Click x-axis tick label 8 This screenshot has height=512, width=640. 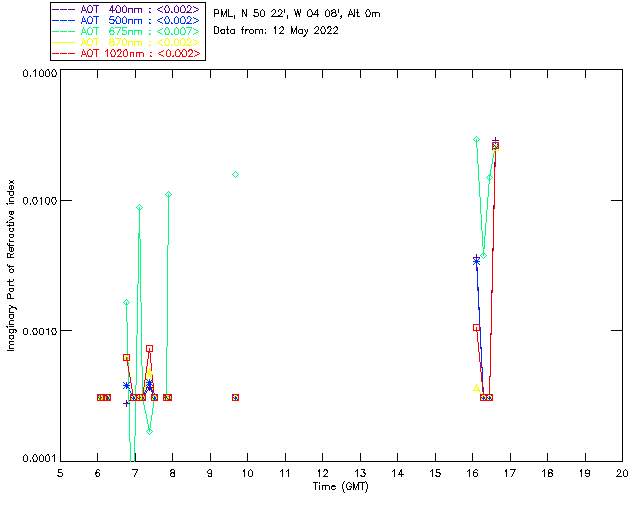[x=173, y=473]
